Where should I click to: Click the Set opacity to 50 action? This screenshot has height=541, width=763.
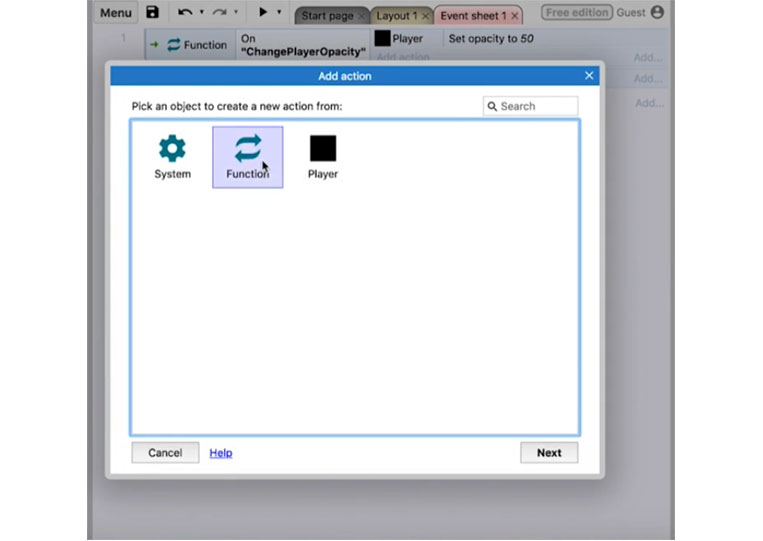pyautogui.click(x=490, y=38)
